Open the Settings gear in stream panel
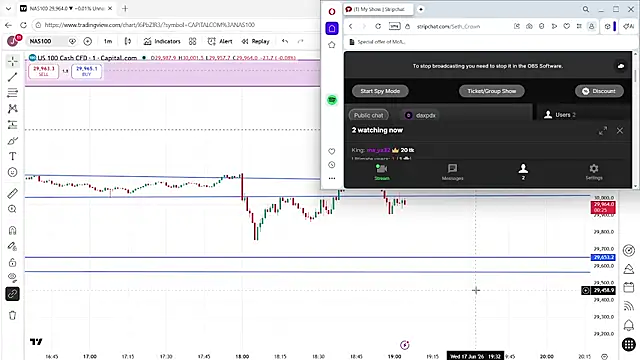The width and height of the screenshot is (640, 360). pos(594,172)
